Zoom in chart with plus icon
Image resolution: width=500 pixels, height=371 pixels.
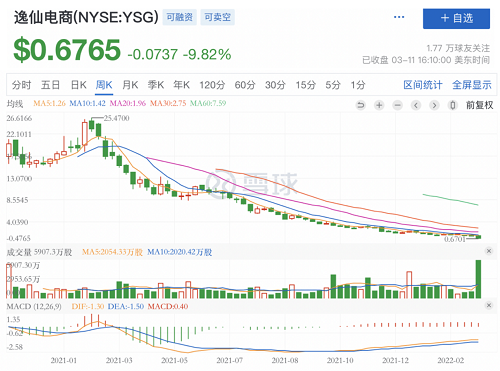[x=379, y=105]
